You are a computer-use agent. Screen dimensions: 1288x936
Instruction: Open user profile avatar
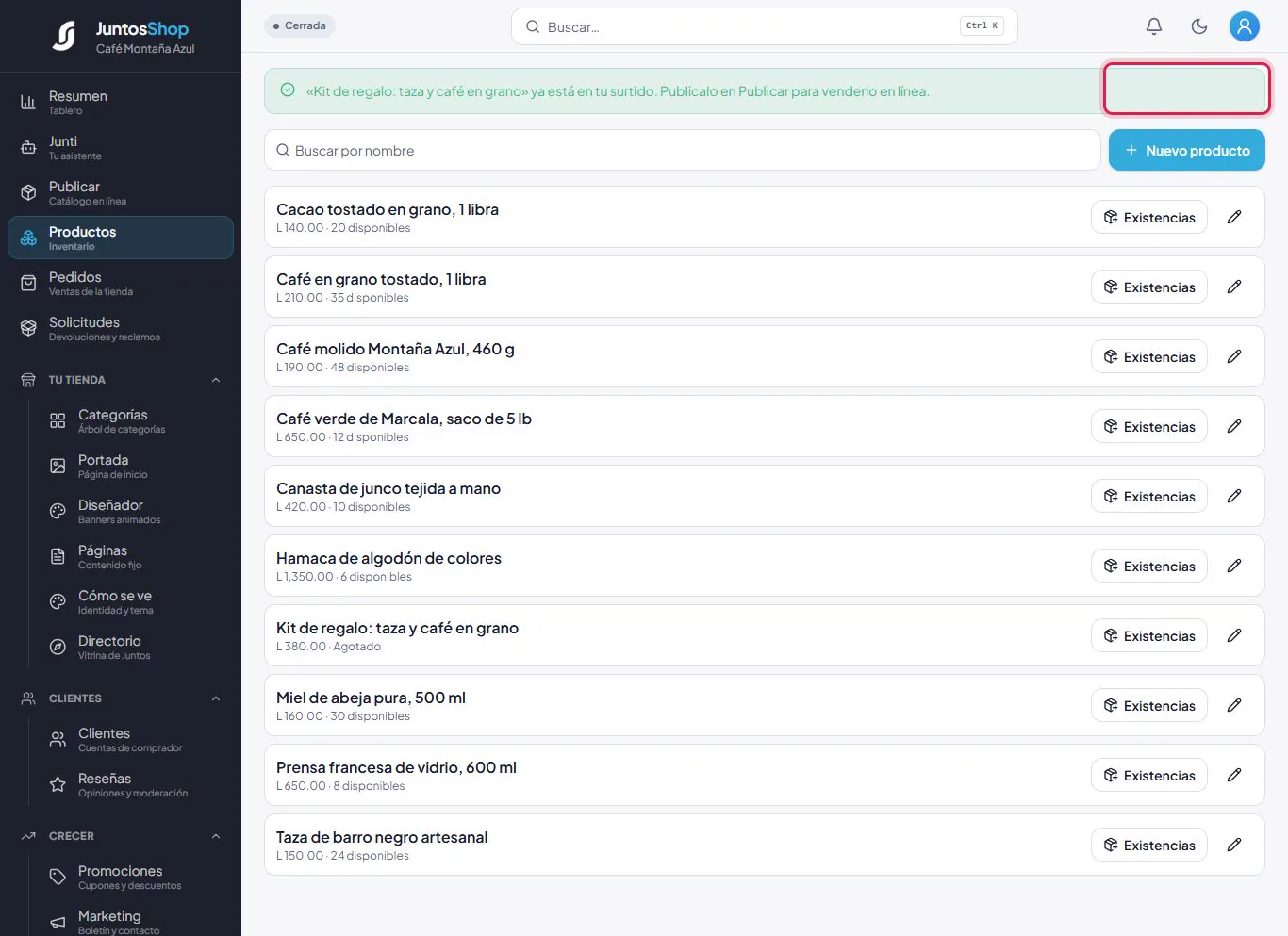pos(1245,26)
